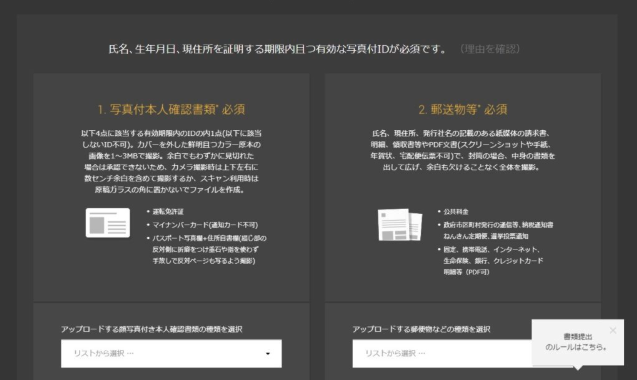Open the 理由を確認 link
This screenshot has width=637, height=380.
pos(490,50)
